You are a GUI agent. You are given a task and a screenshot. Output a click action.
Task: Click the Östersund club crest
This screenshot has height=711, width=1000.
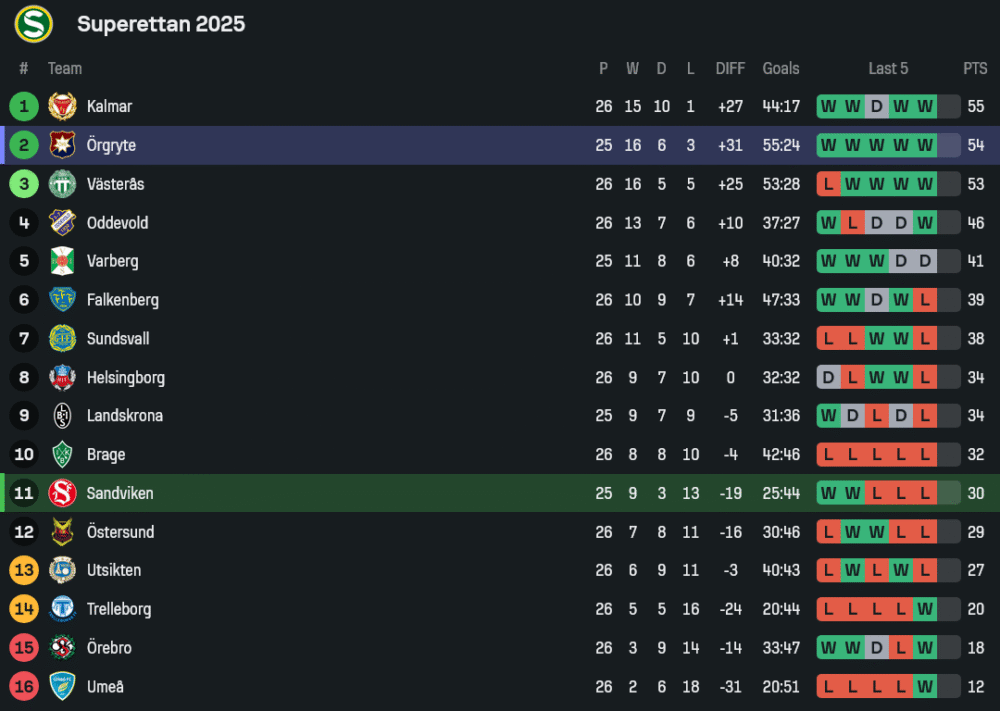pyautogui.click(x=63, y=532)
